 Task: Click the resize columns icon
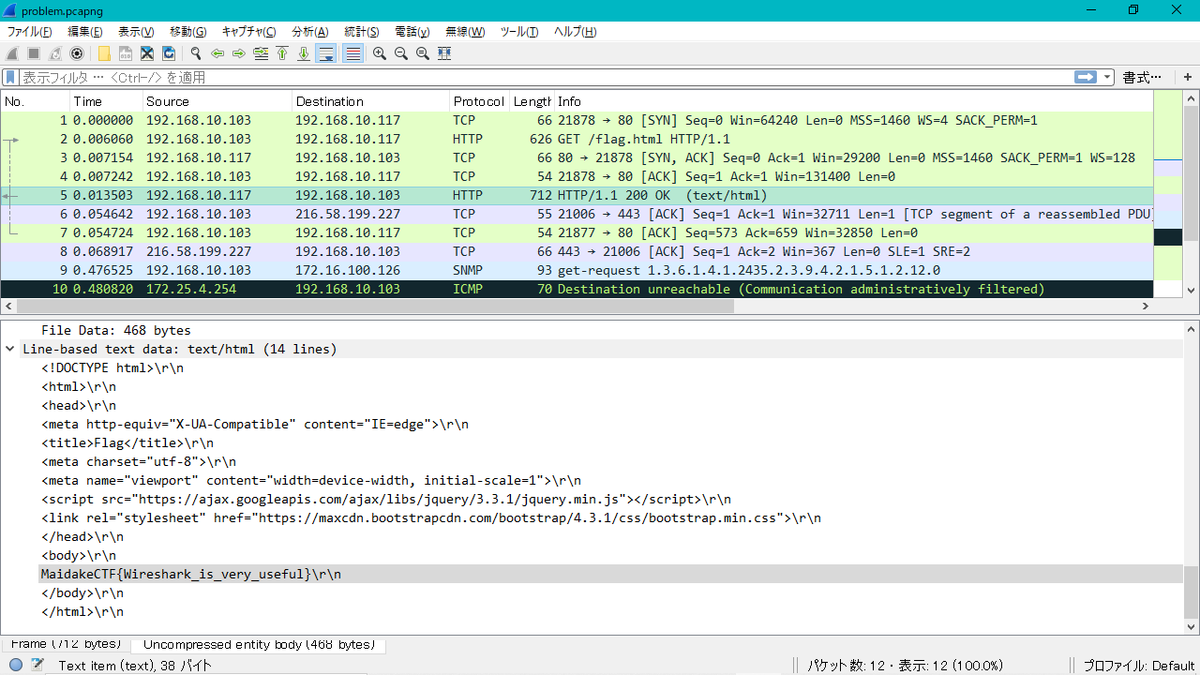point(444,53)
